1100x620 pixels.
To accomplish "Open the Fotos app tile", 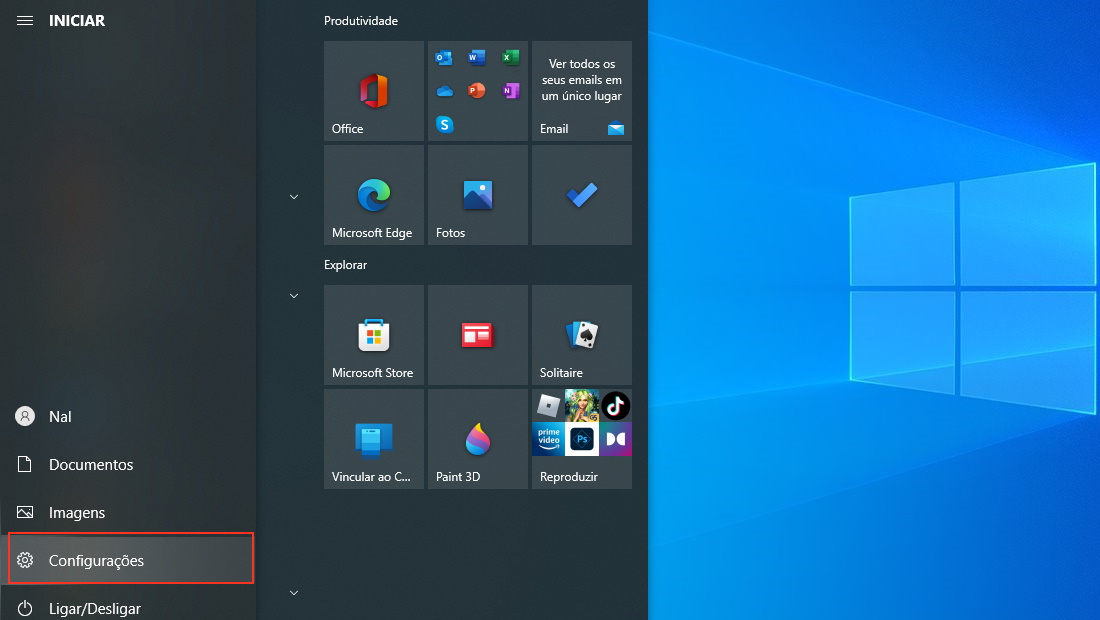I will click(x=478, y=195).
